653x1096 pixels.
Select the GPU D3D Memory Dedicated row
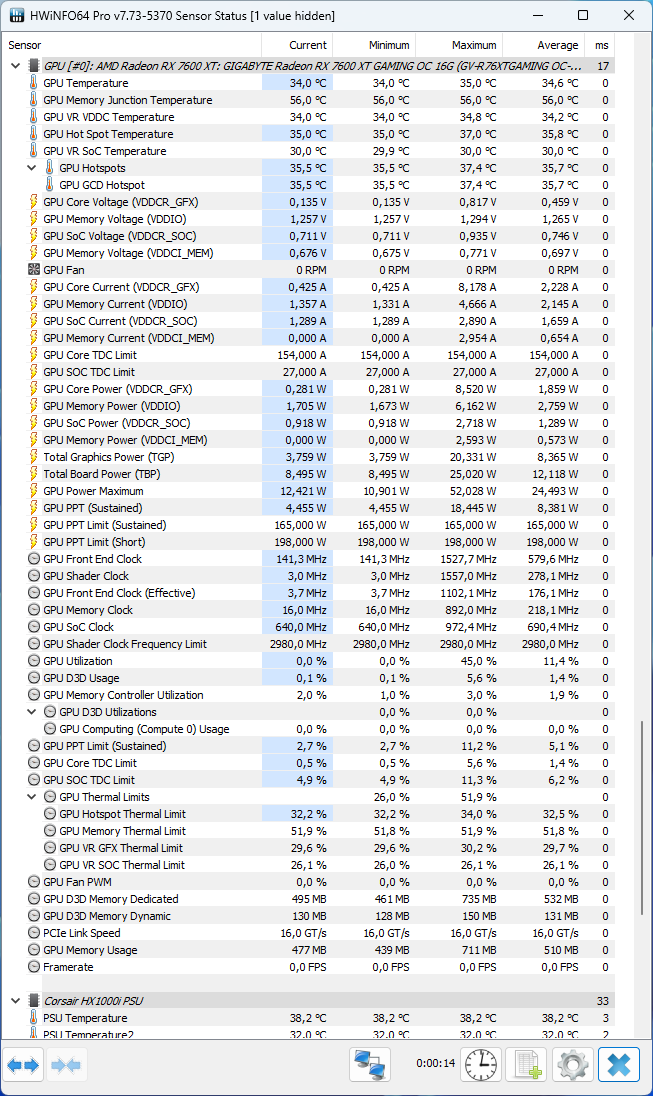point(308,899)
